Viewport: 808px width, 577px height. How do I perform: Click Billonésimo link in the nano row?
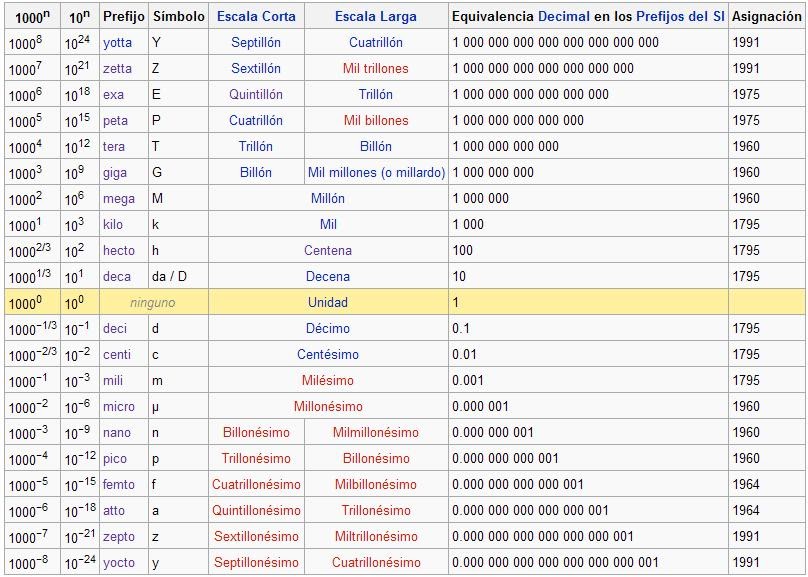(256, 432)
